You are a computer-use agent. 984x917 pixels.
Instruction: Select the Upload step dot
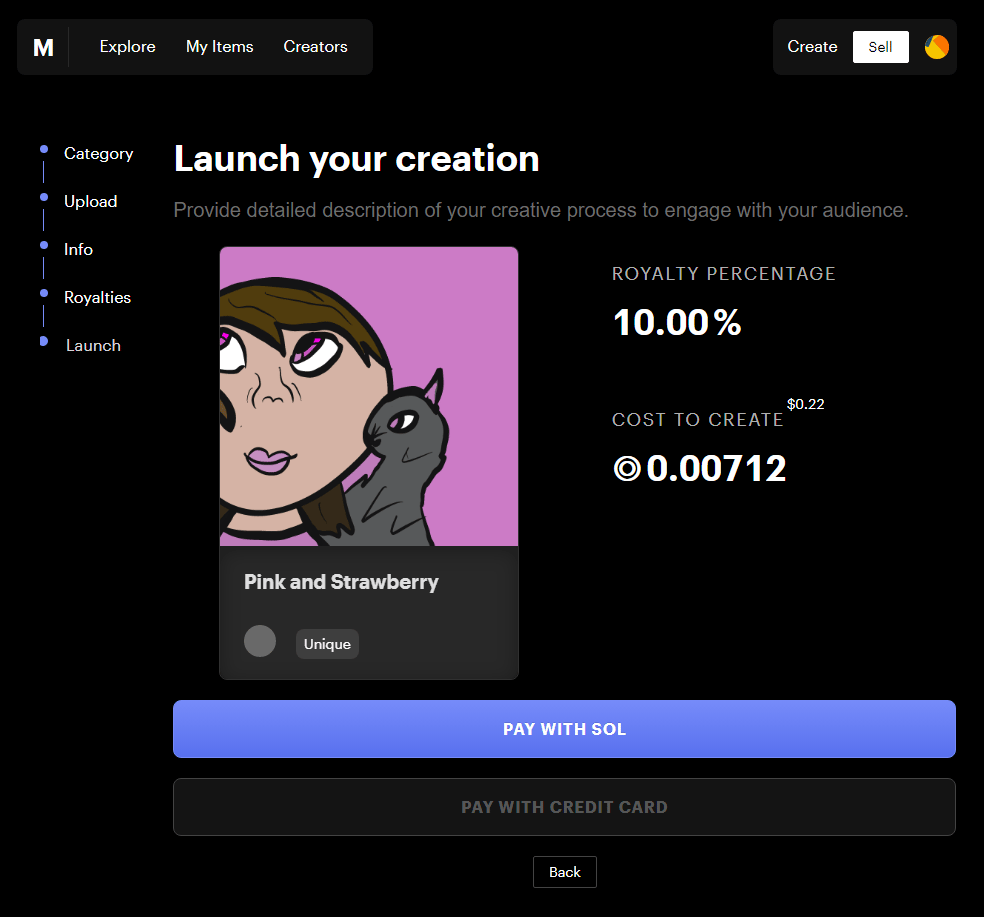tap(44, 198)
